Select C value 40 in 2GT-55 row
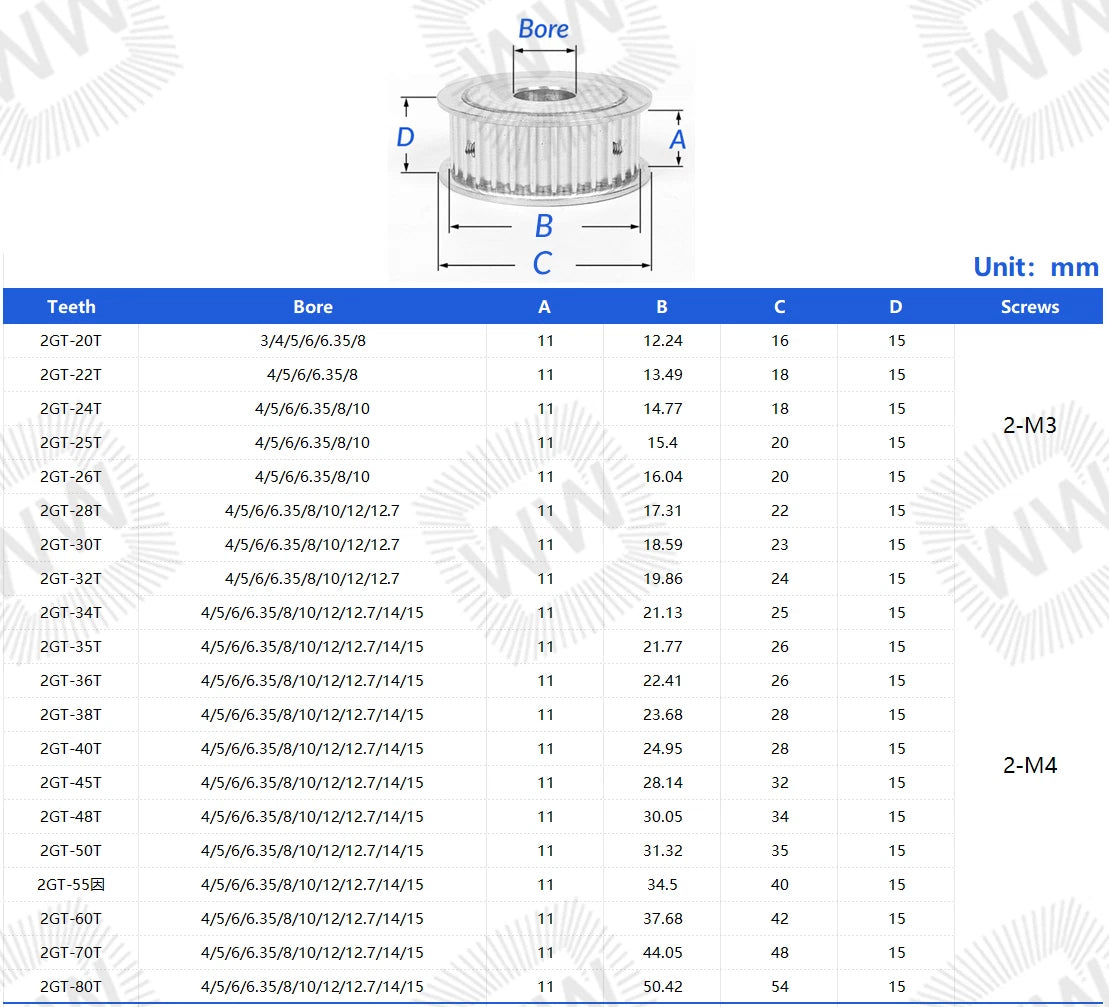Viewport: 1109px width, 1007px height. [x=780, y=885]
